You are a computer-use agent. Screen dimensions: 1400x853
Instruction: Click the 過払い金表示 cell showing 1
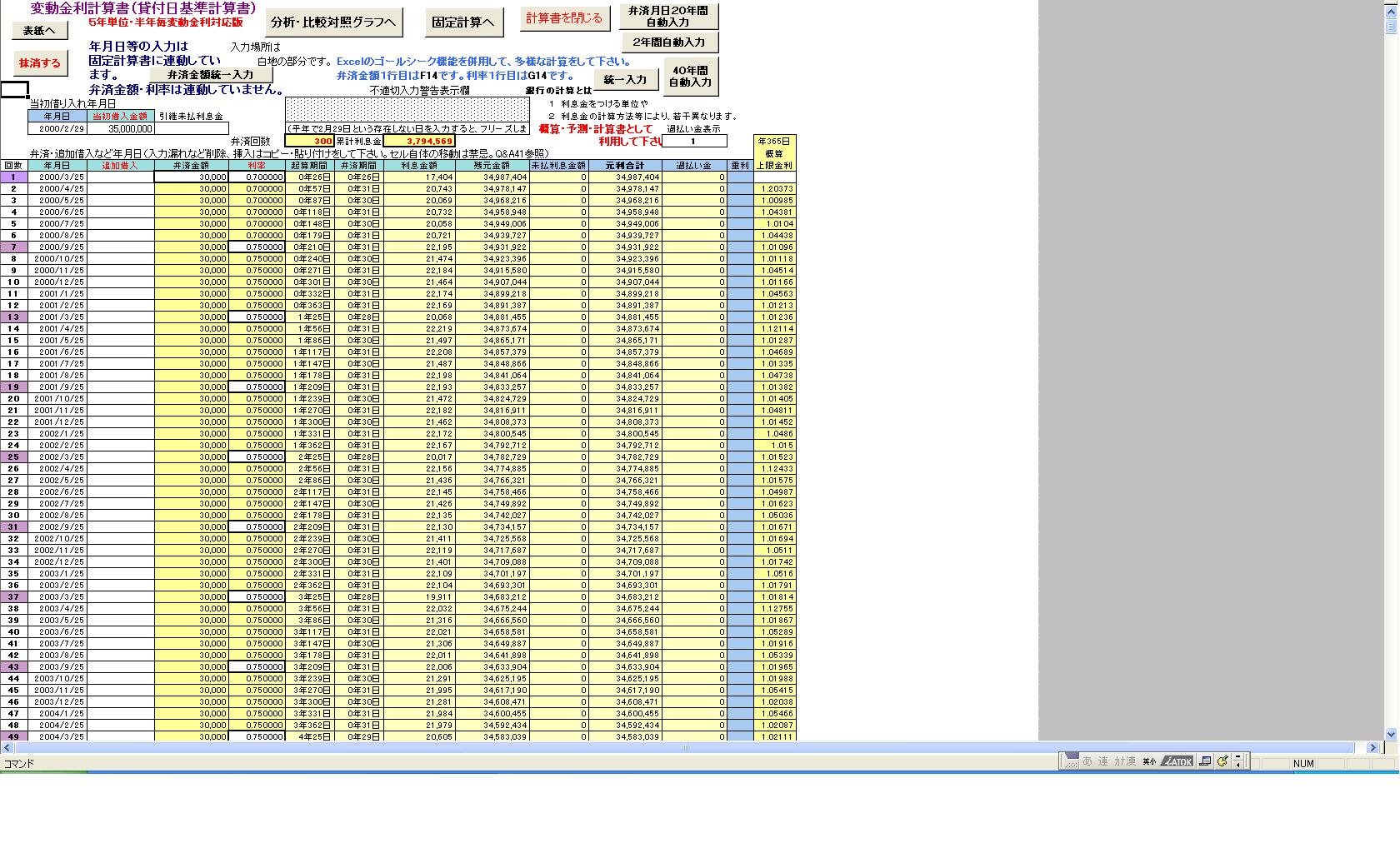[x=692, y=141]
